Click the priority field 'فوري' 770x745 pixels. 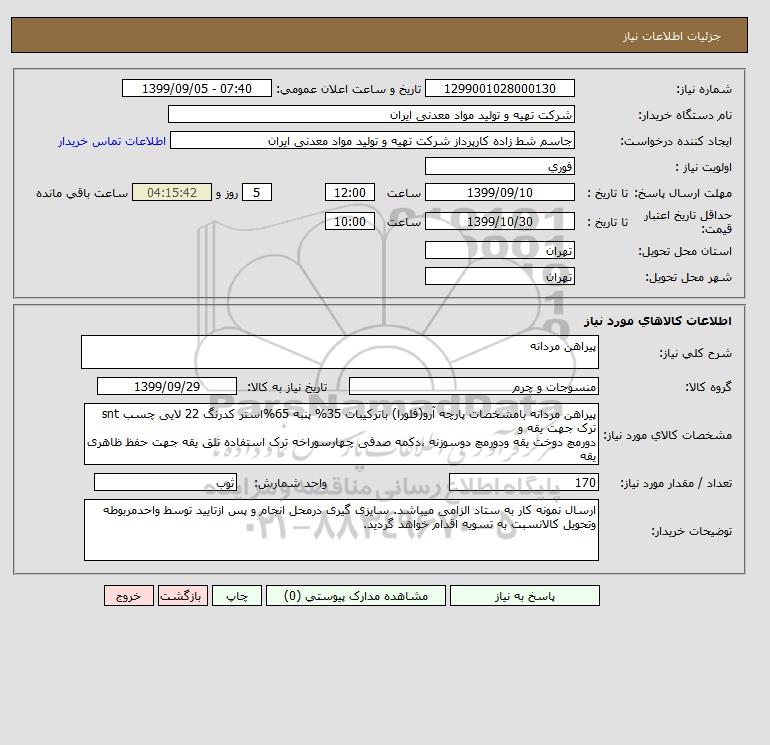pos(499,166)
